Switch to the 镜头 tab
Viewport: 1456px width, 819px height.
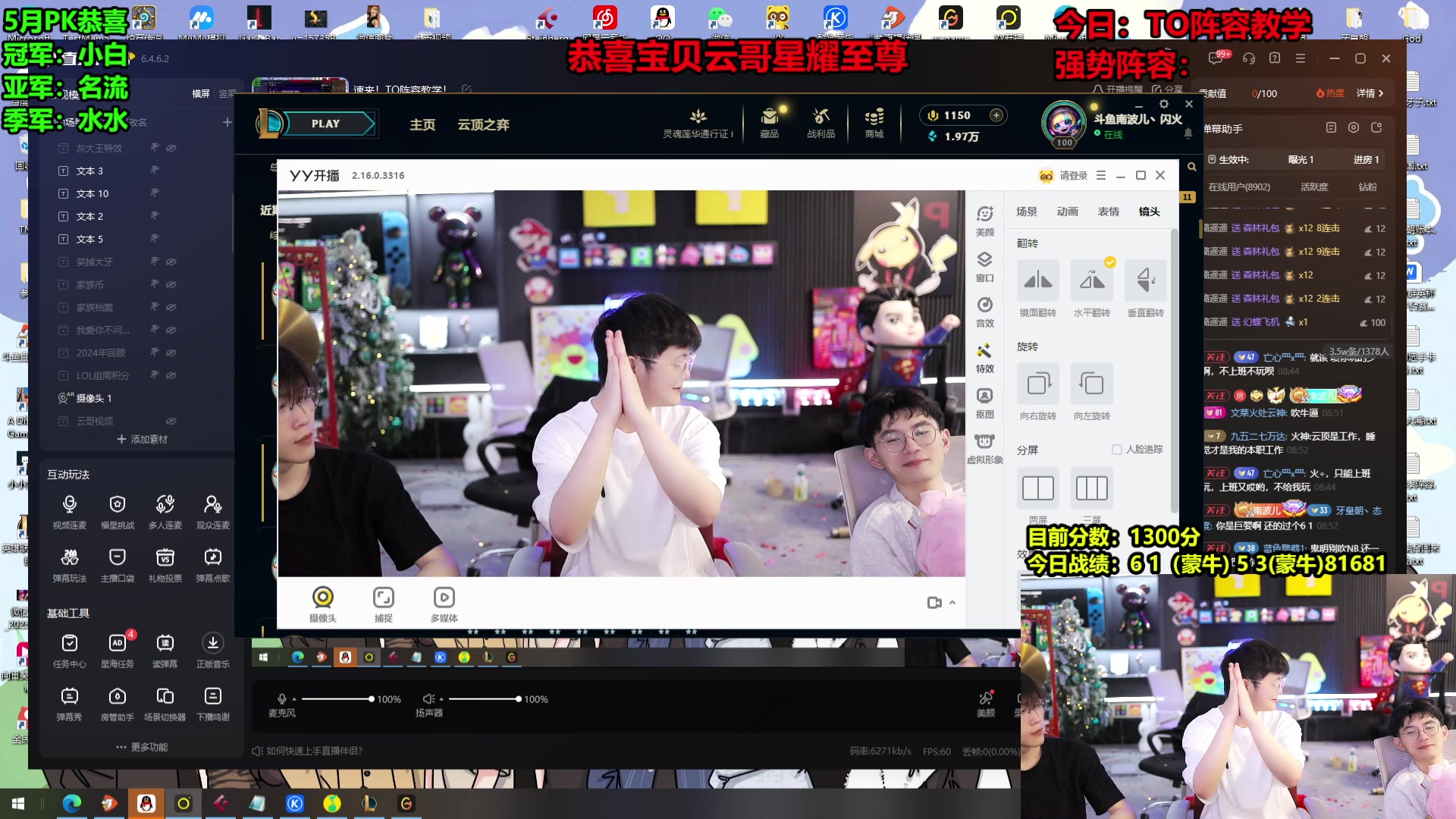pos(1150,212)
